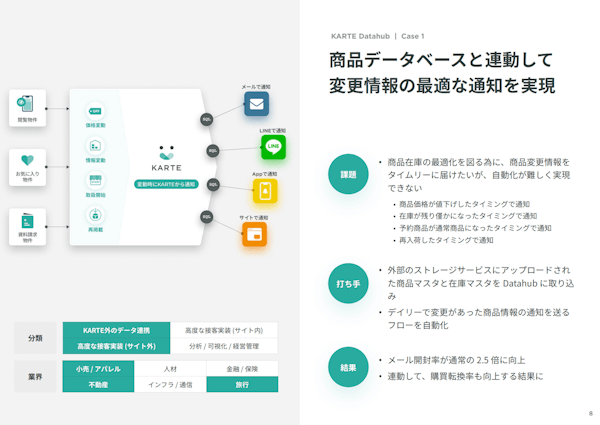Click the orange site window icon
This screenshot has width=600, height=425.
click(x=254, y=234)
